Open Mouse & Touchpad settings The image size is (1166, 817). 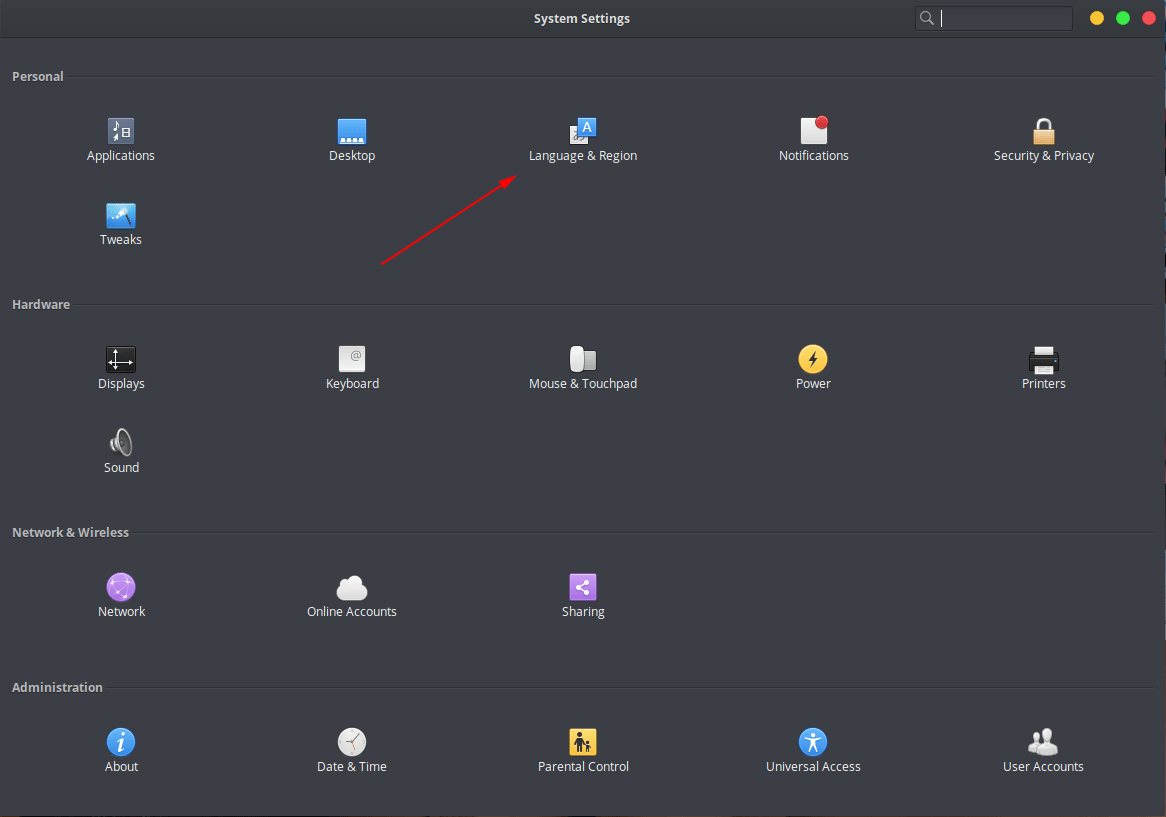[x=583, y=360]
